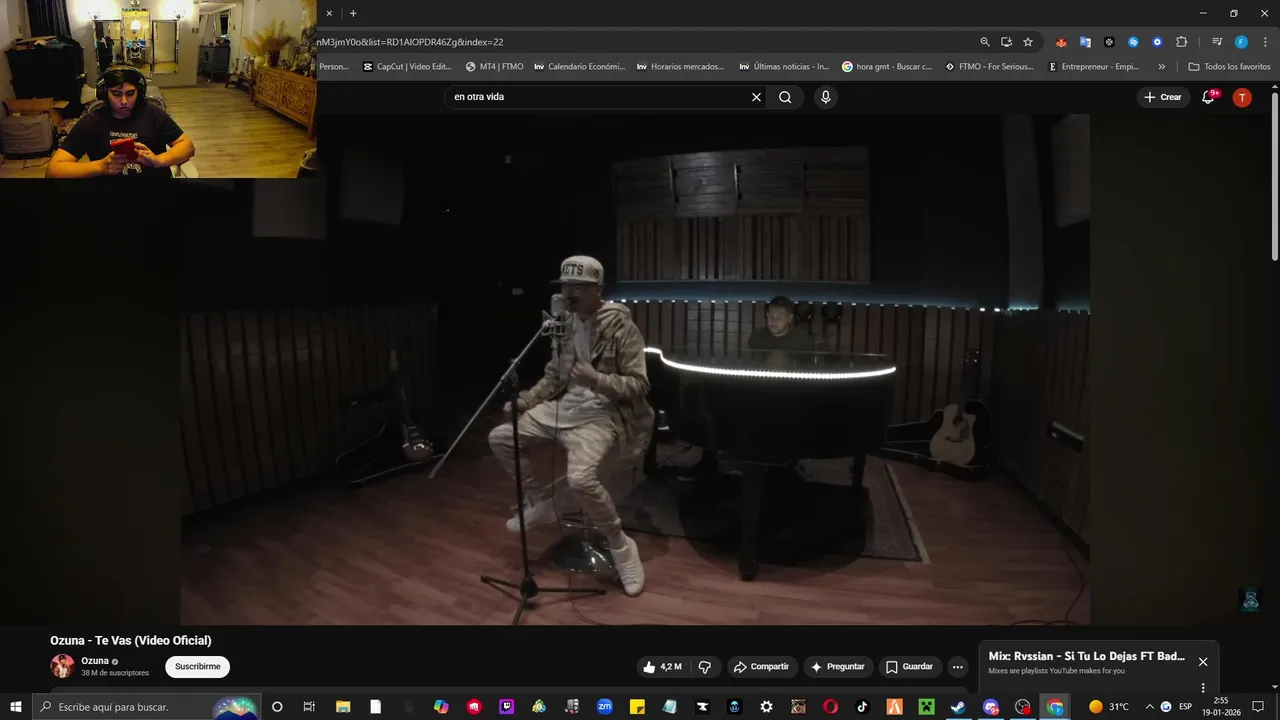Open the Todos los favoritos folder

point(1229,67)
